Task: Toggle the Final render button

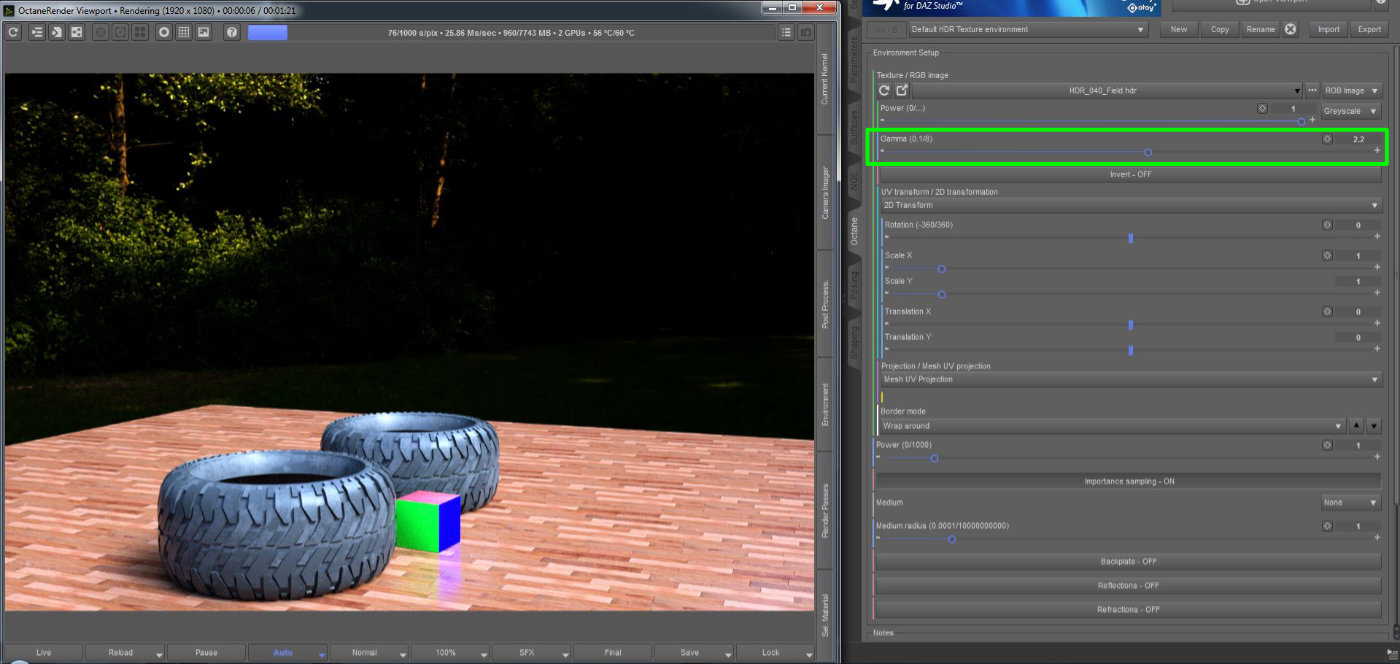Action: pyautogui.click(x=612, y=652)
